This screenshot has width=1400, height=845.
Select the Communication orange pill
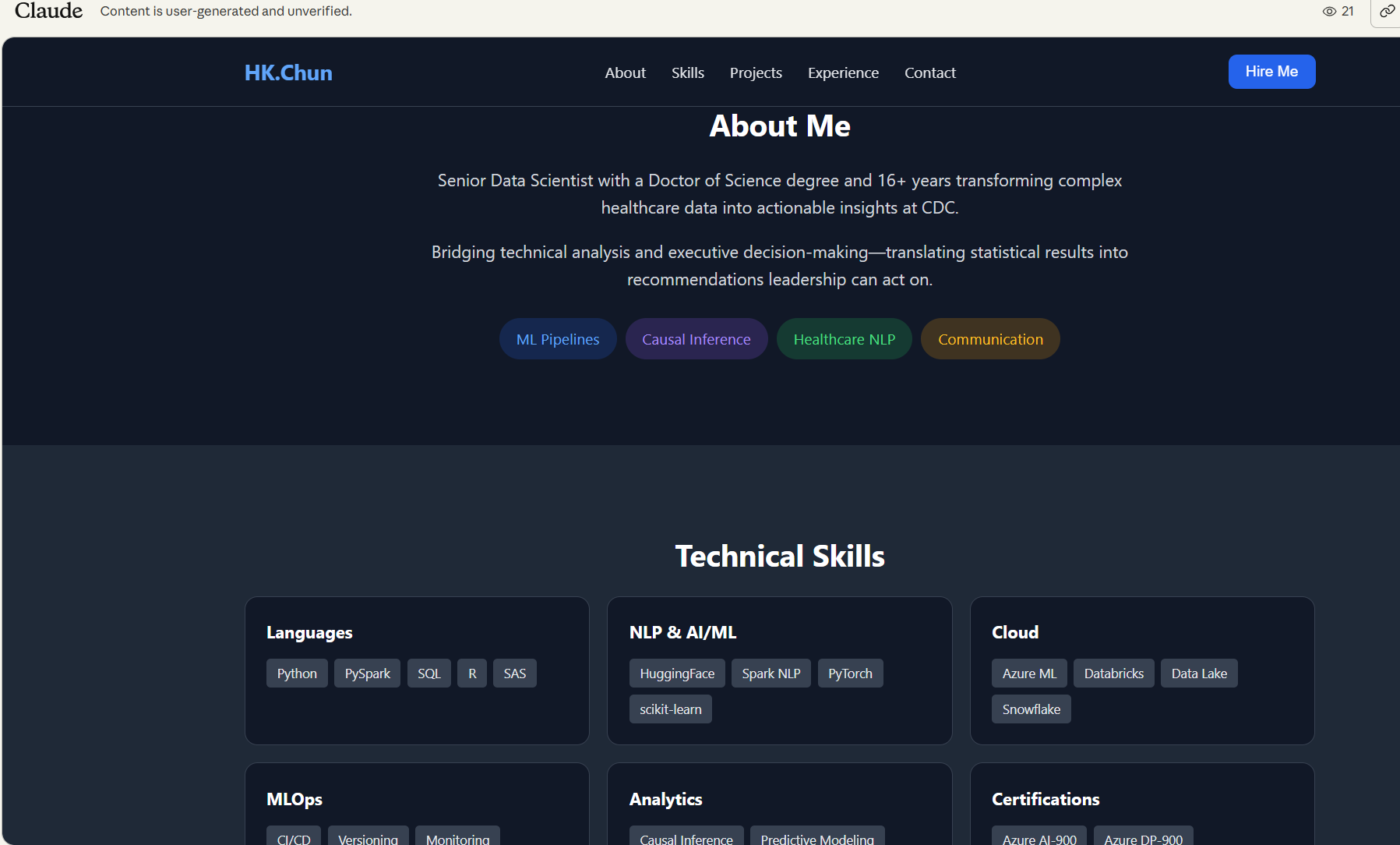pos(990,339)
